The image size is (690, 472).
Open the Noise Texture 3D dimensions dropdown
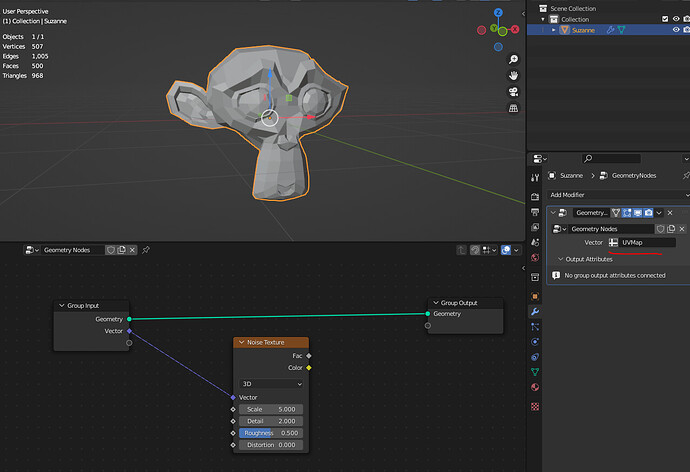(271, 384)
